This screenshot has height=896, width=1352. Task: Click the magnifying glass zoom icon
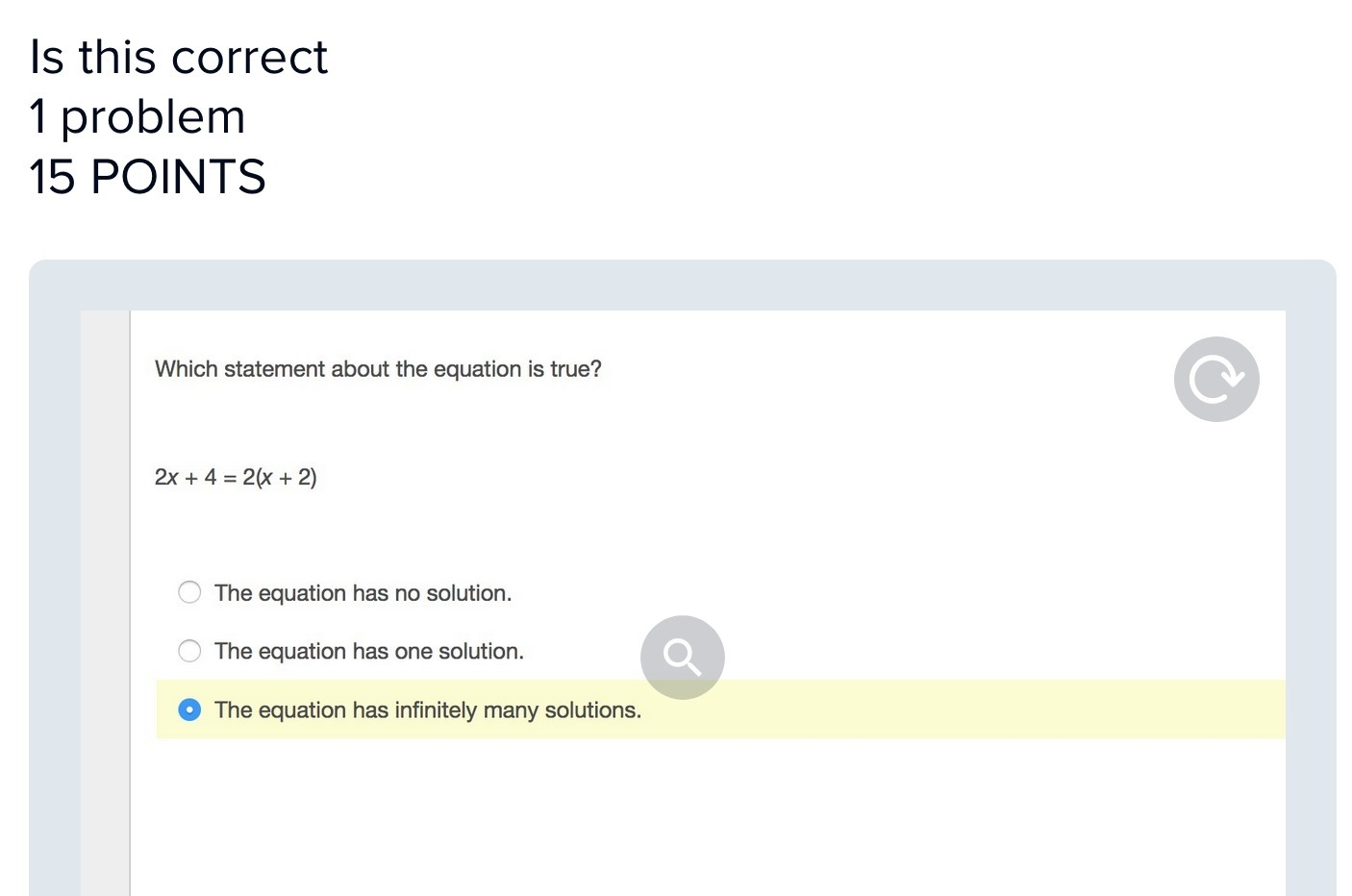(x=682, y=658)
